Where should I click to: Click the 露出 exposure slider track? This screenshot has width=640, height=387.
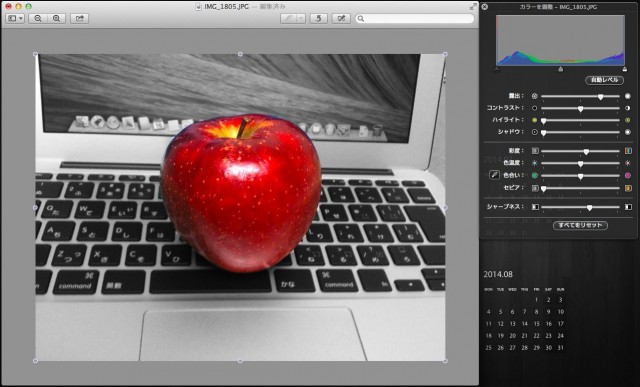point(580,96)
